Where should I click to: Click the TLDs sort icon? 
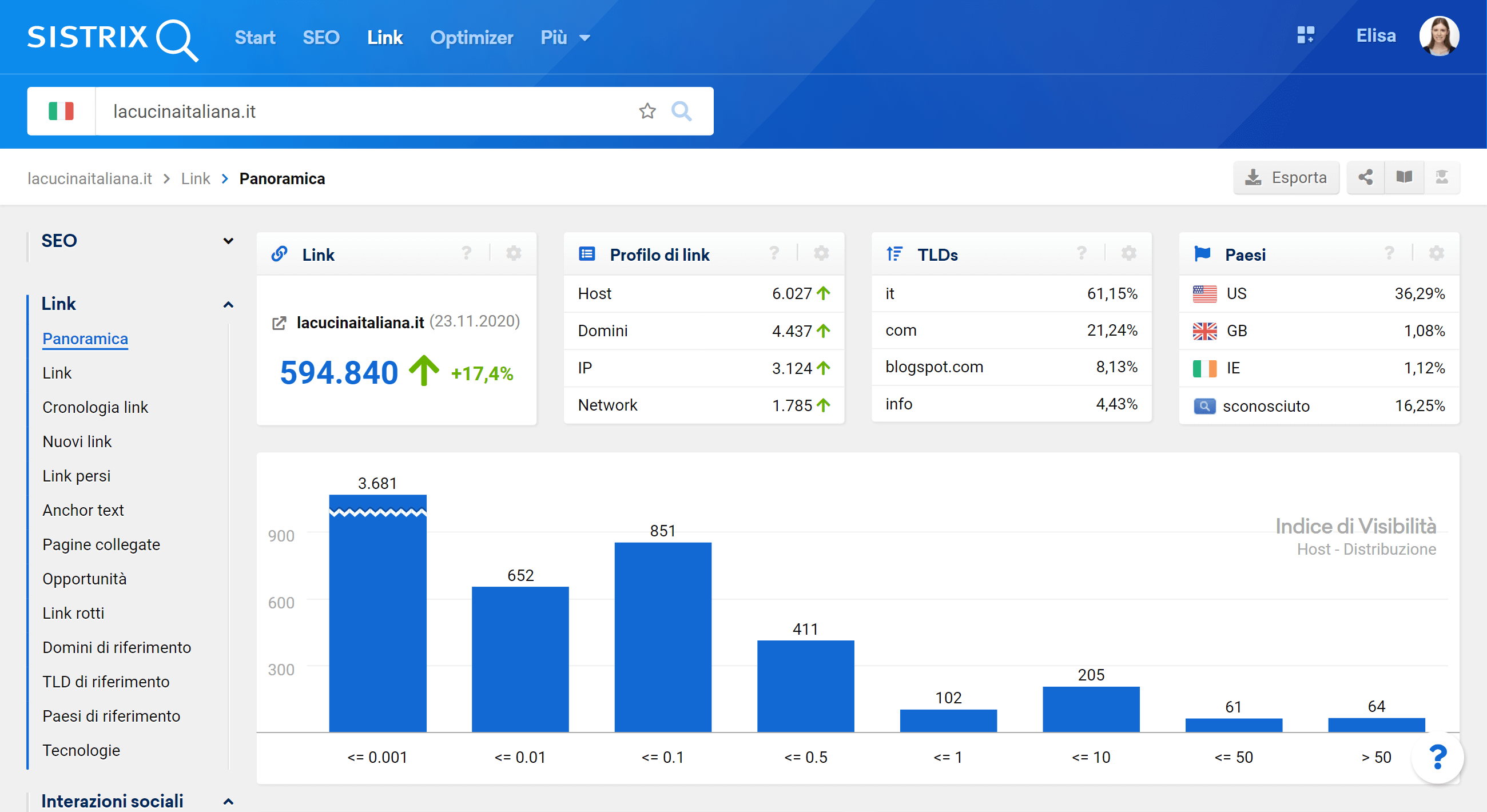tap(894, 253)
